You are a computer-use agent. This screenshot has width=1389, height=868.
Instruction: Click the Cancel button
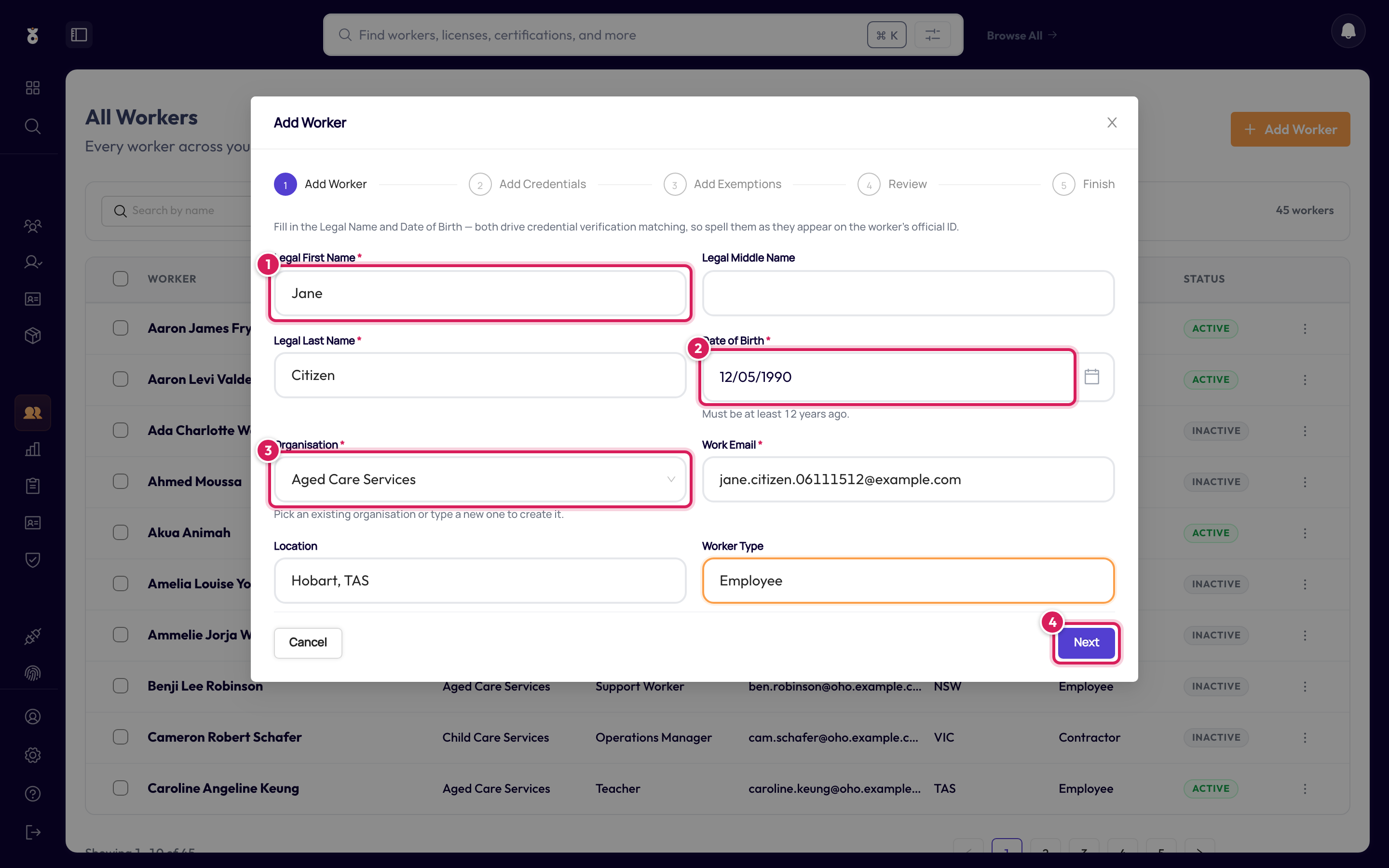click(308, 642)
